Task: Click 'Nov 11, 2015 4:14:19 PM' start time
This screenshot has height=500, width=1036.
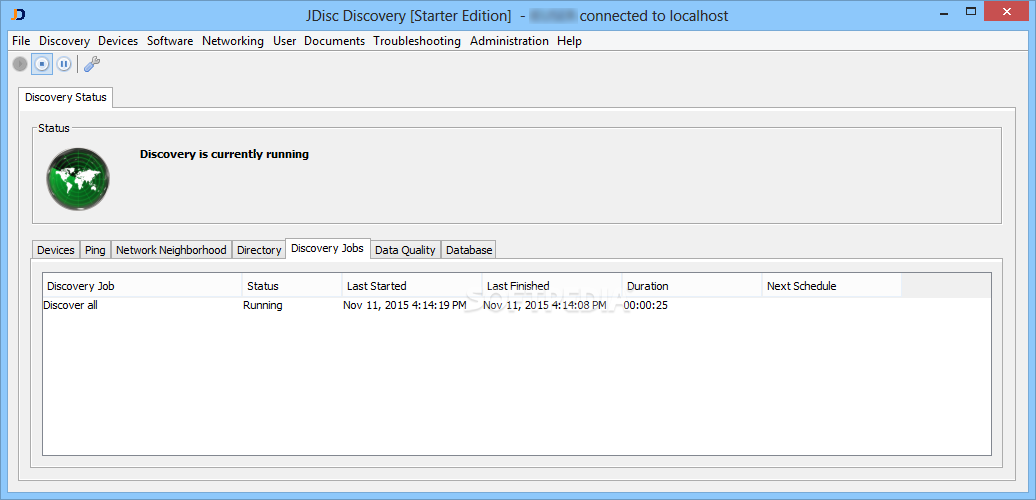Action: pos(405,305)
